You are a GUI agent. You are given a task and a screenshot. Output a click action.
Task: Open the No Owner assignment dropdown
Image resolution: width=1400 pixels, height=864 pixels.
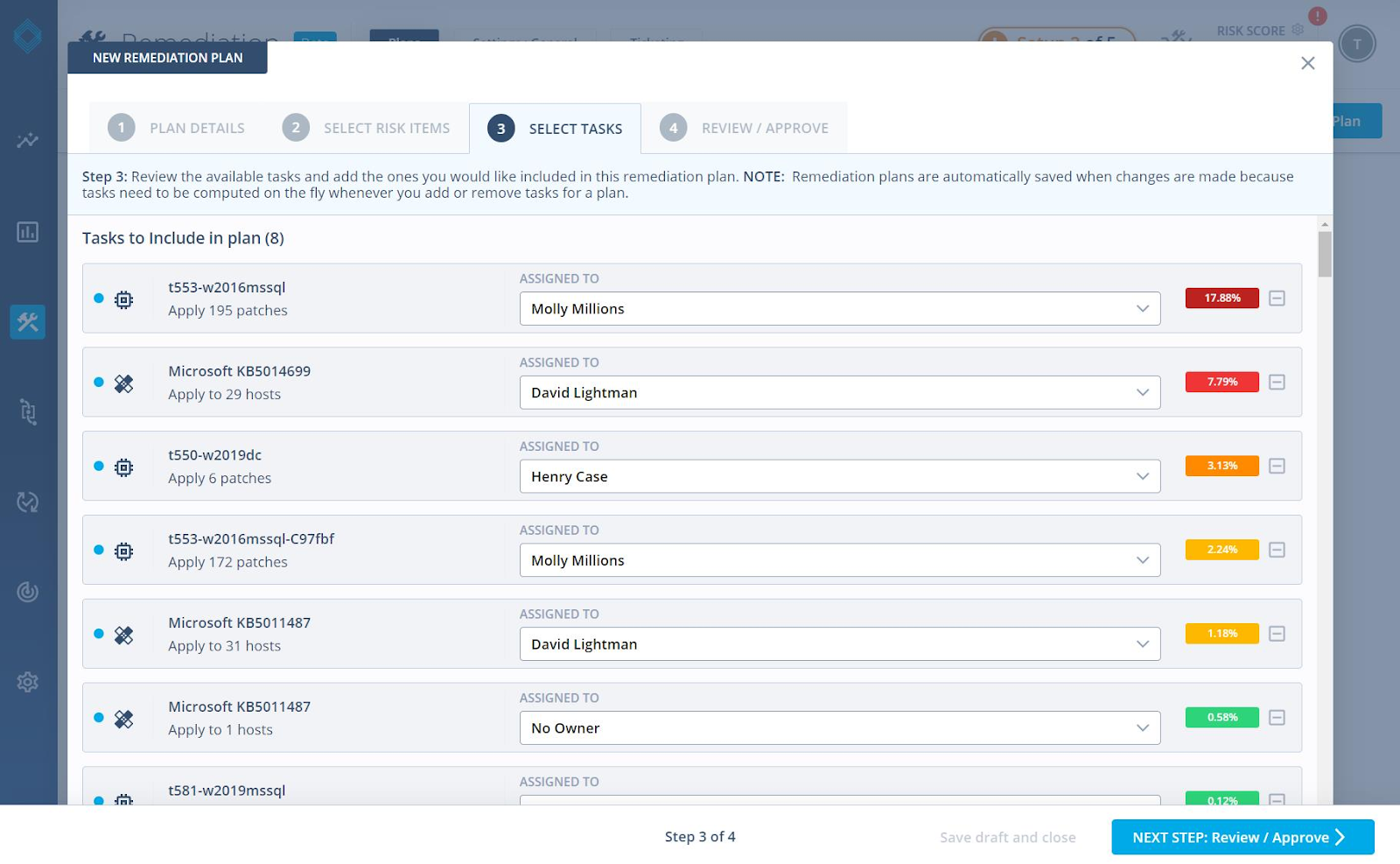[839, 728]
